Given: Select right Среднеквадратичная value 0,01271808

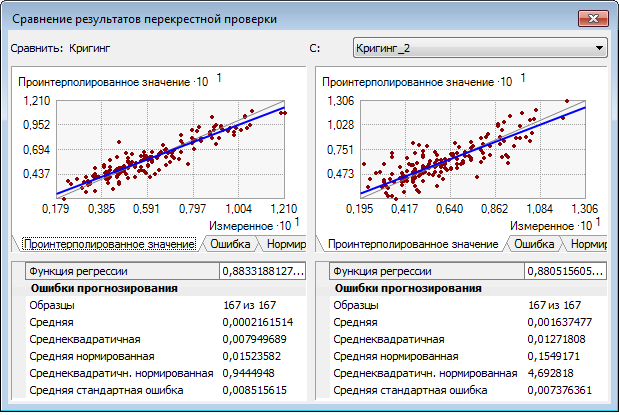Looking at the screenshot, I should pos(554,339).
